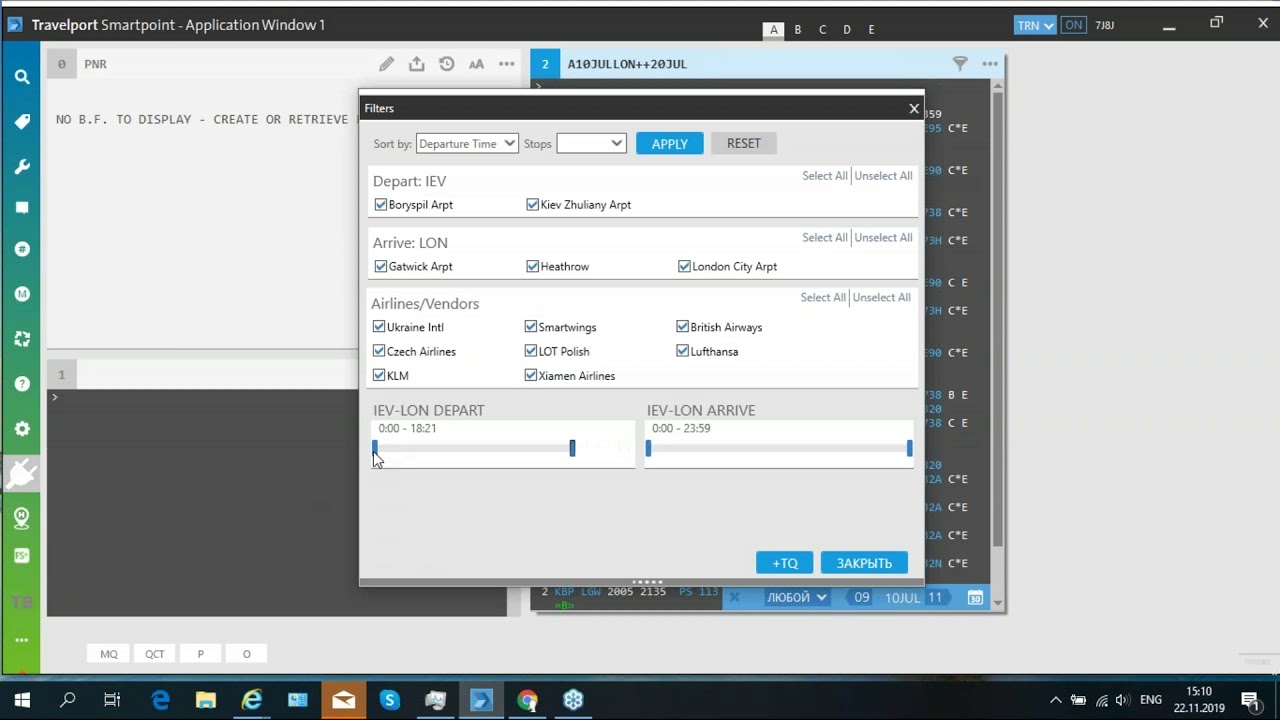Open the history icon in PNR panel
This screenshot has height=720, width=1280.
point(446,64)
